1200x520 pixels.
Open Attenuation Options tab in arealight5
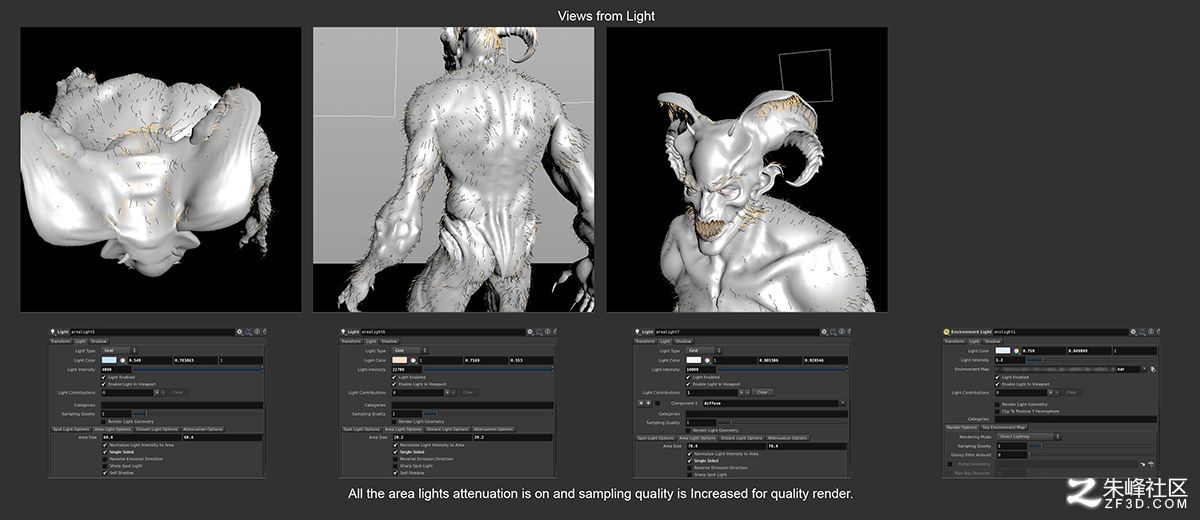point(203,429)
